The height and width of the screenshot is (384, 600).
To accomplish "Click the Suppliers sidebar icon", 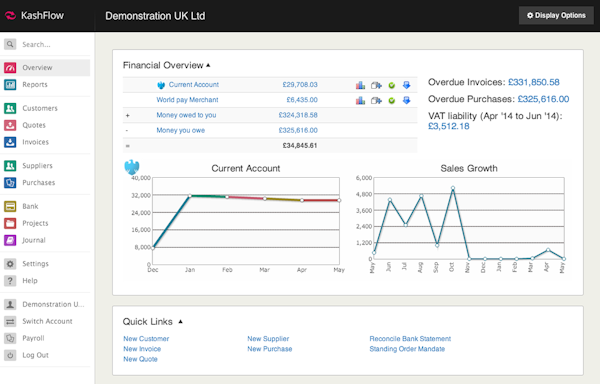I will pyautogui.click(x=10, y=166).
